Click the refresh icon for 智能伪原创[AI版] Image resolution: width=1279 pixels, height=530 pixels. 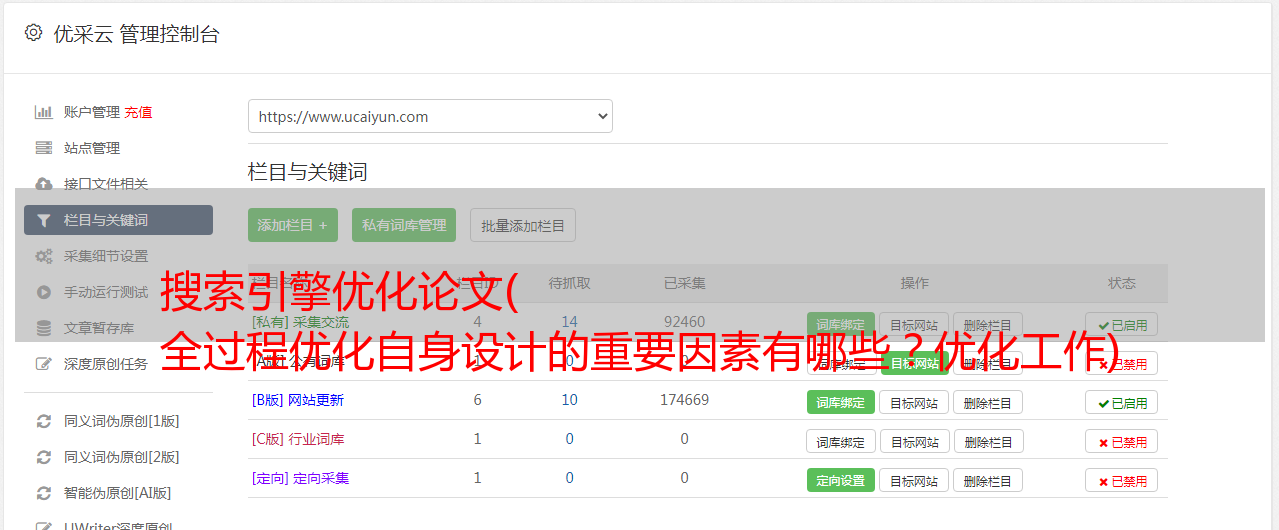[43, 493]
